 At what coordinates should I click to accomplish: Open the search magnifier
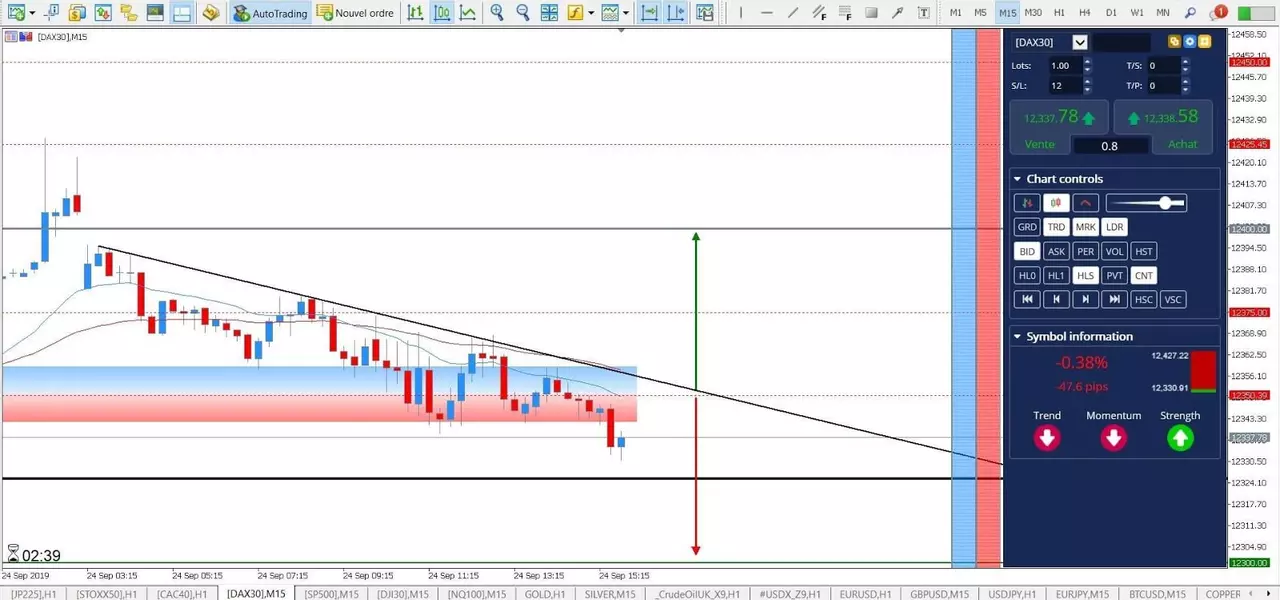(x=1190, y=13)
